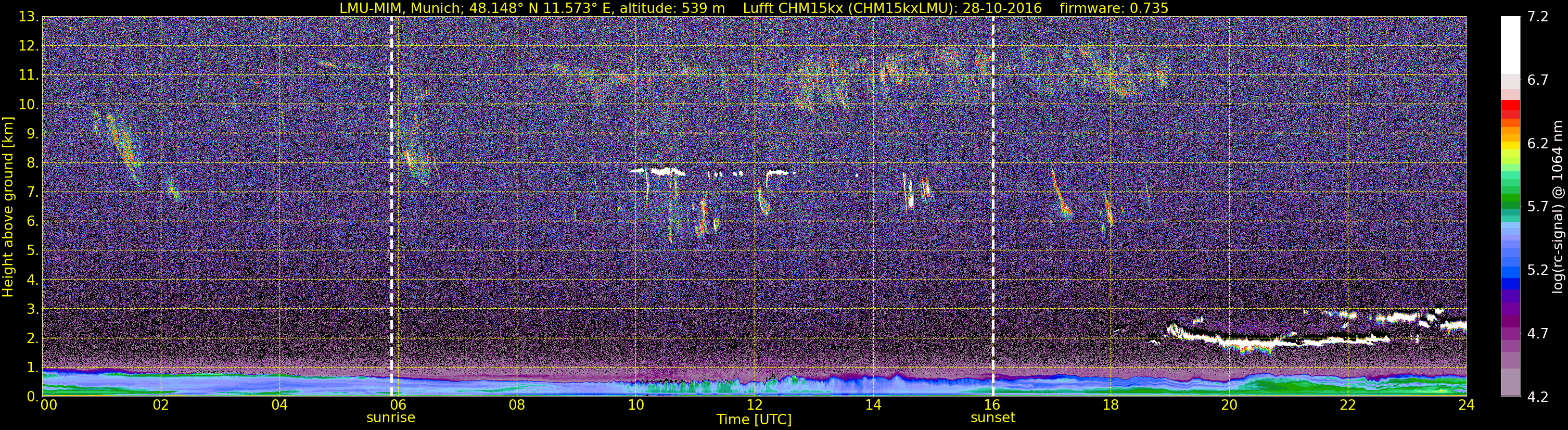Click the blue band of the colorbar
This screenshot has height=430, width=1568.
coord(1510,283)
